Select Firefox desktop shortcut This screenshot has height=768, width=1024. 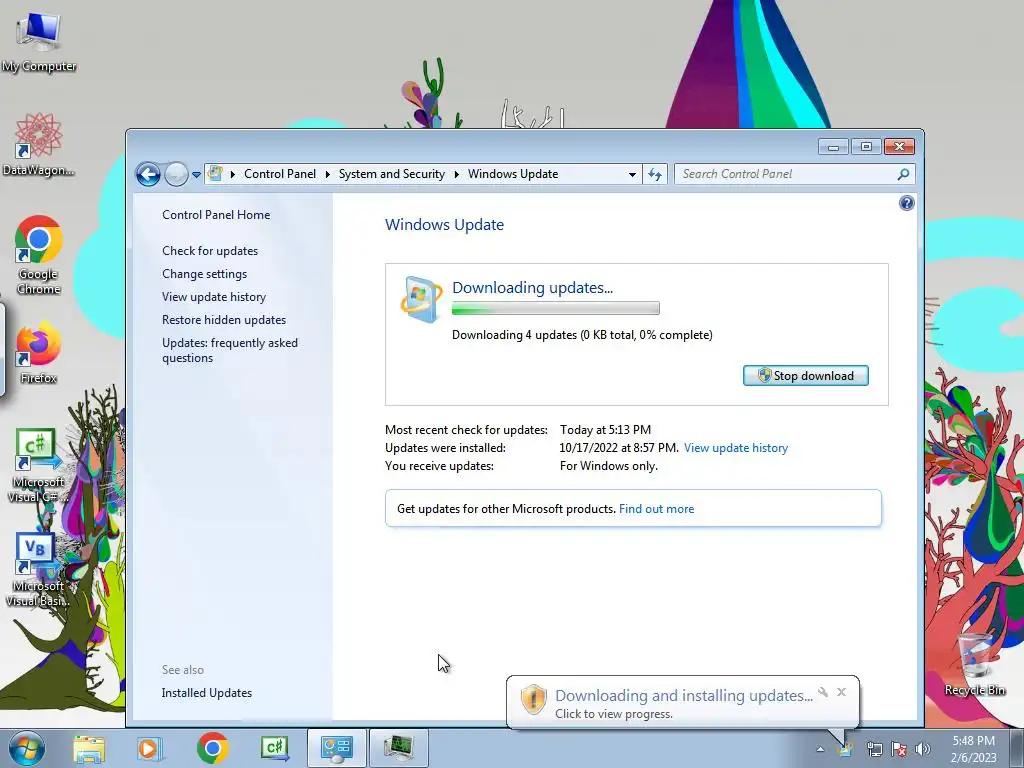(x=39, y=353)
